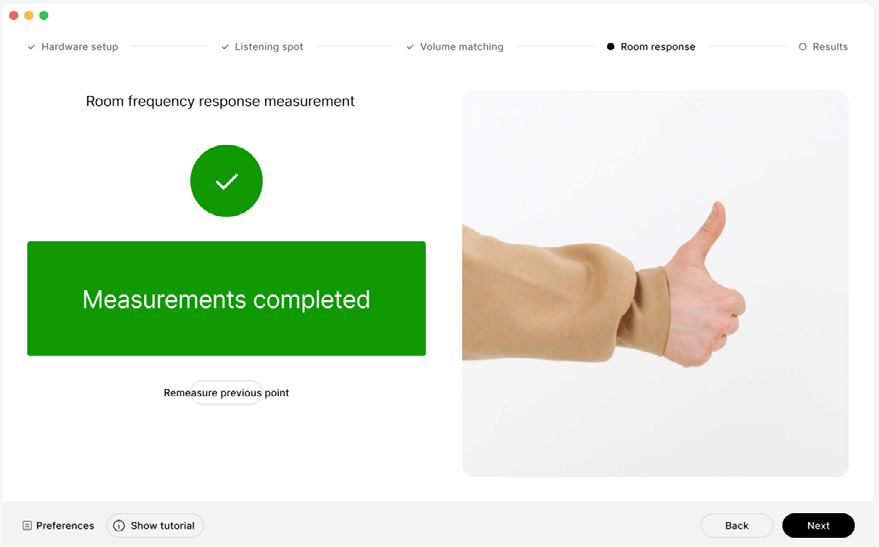Screen dimensions: 879x547
Task: Remeasure previous point
Action: (226, 393)
